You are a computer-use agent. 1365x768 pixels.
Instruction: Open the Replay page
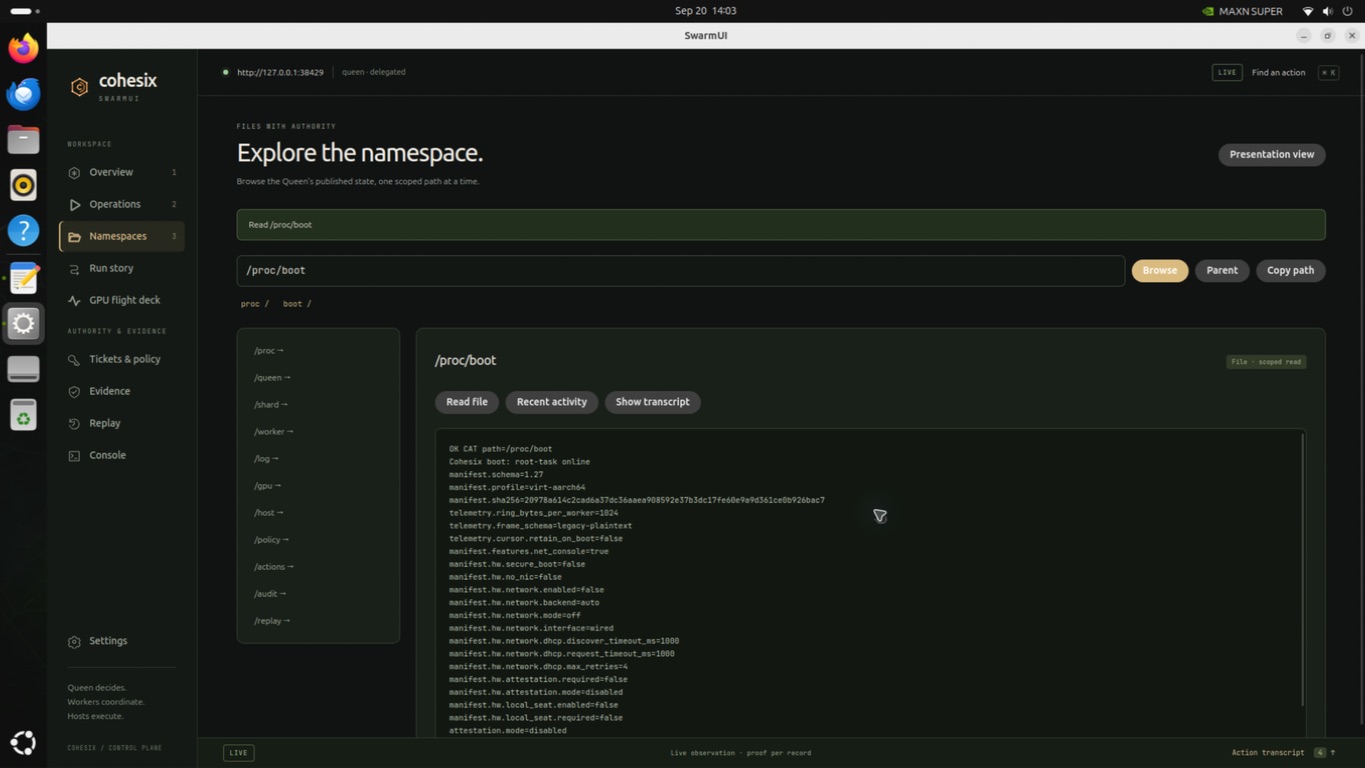121,423
